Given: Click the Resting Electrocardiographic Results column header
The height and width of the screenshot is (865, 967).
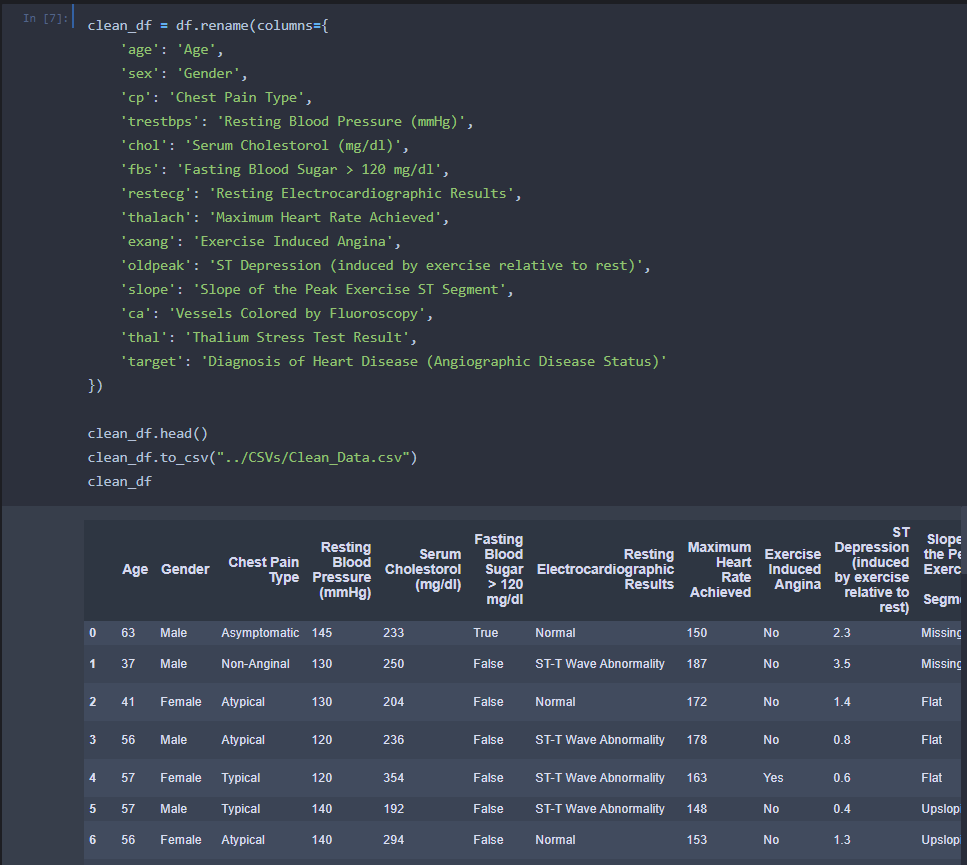Looking at the screenshot, I should tap(605, 570).
